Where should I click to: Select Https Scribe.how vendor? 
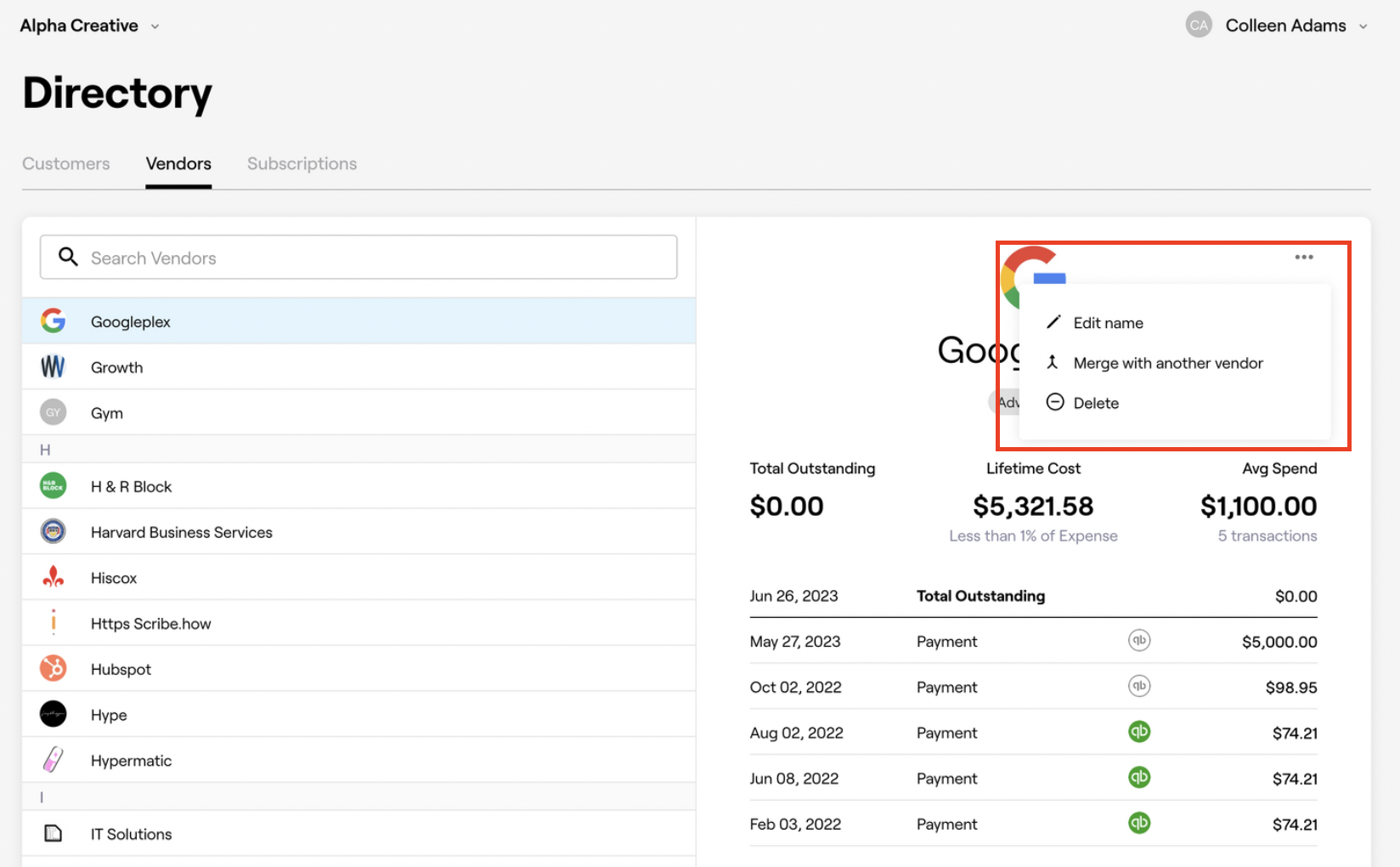(x=358, y=623)
